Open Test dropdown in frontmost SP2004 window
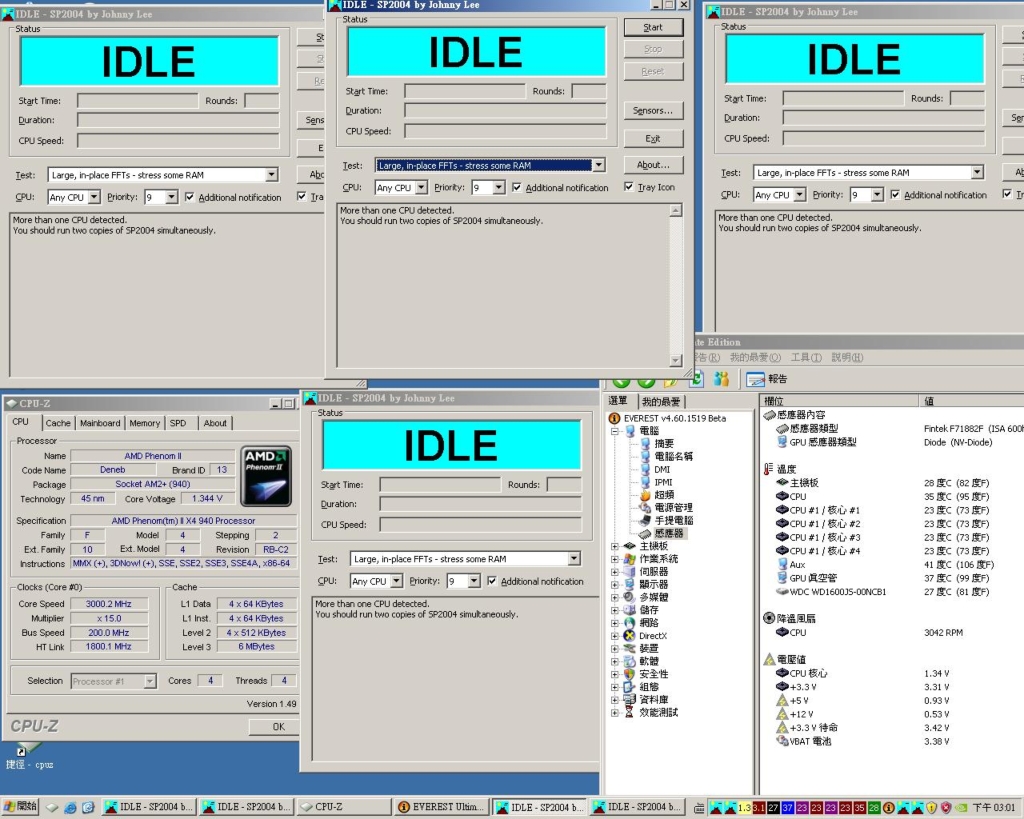The width and height of the screenshot is (1024, 819). [598, 165]
